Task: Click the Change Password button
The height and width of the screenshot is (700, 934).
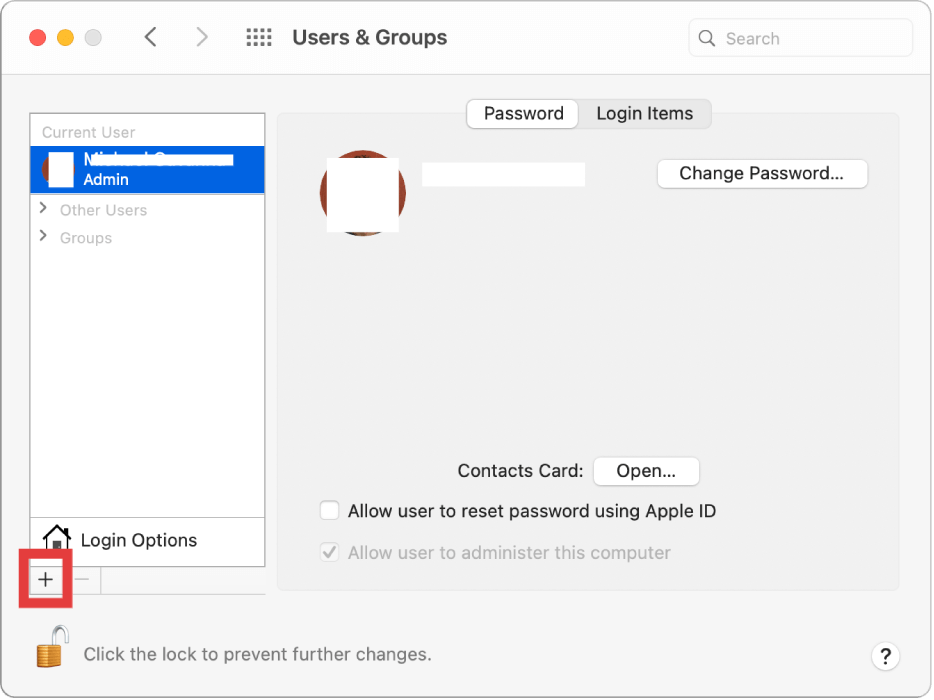Action: pos(762,173)
